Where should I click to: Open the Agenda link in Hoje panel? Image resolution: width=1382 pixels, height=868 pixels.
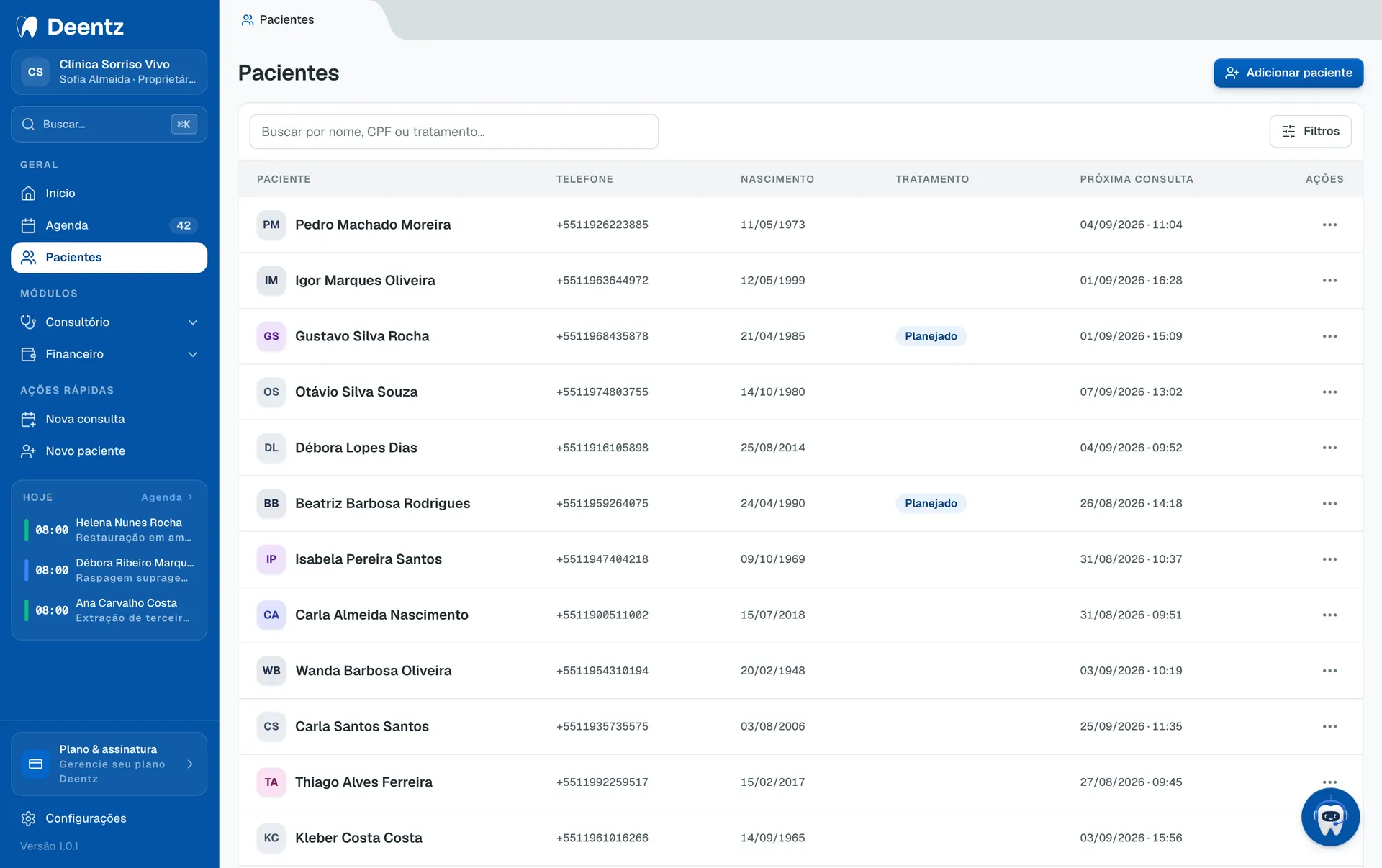coord(167,497)
